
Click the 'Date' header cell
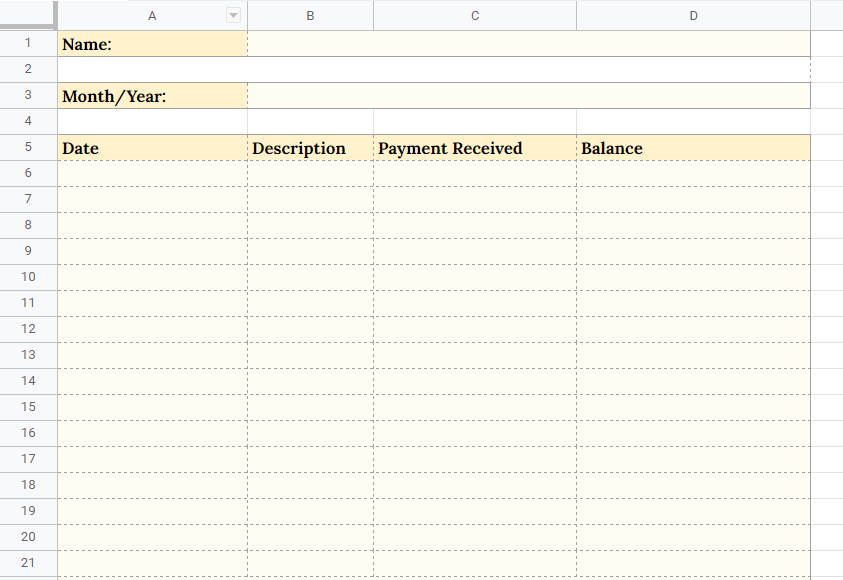(x=152, y=147)
